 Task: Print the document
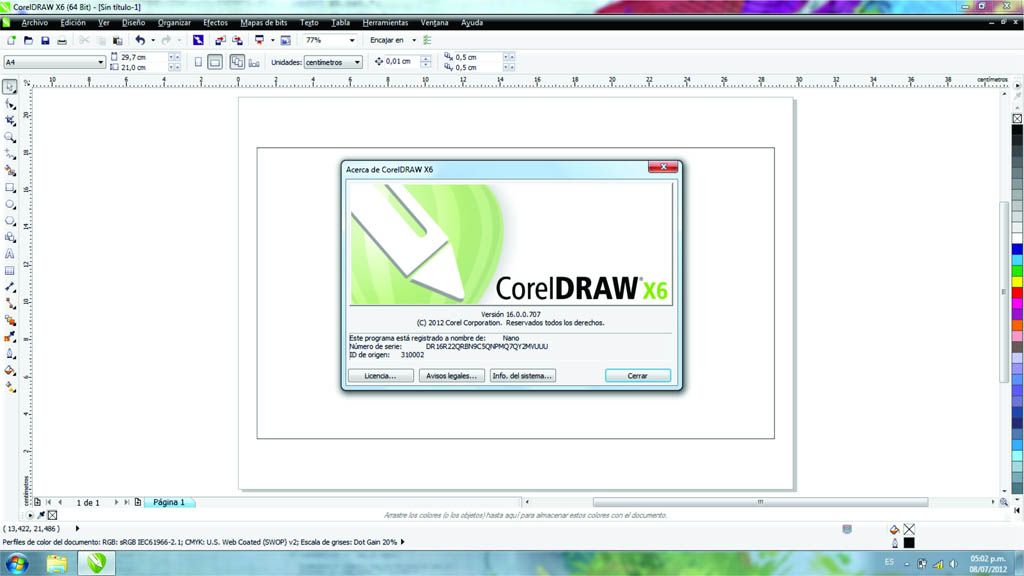(62, 40)
